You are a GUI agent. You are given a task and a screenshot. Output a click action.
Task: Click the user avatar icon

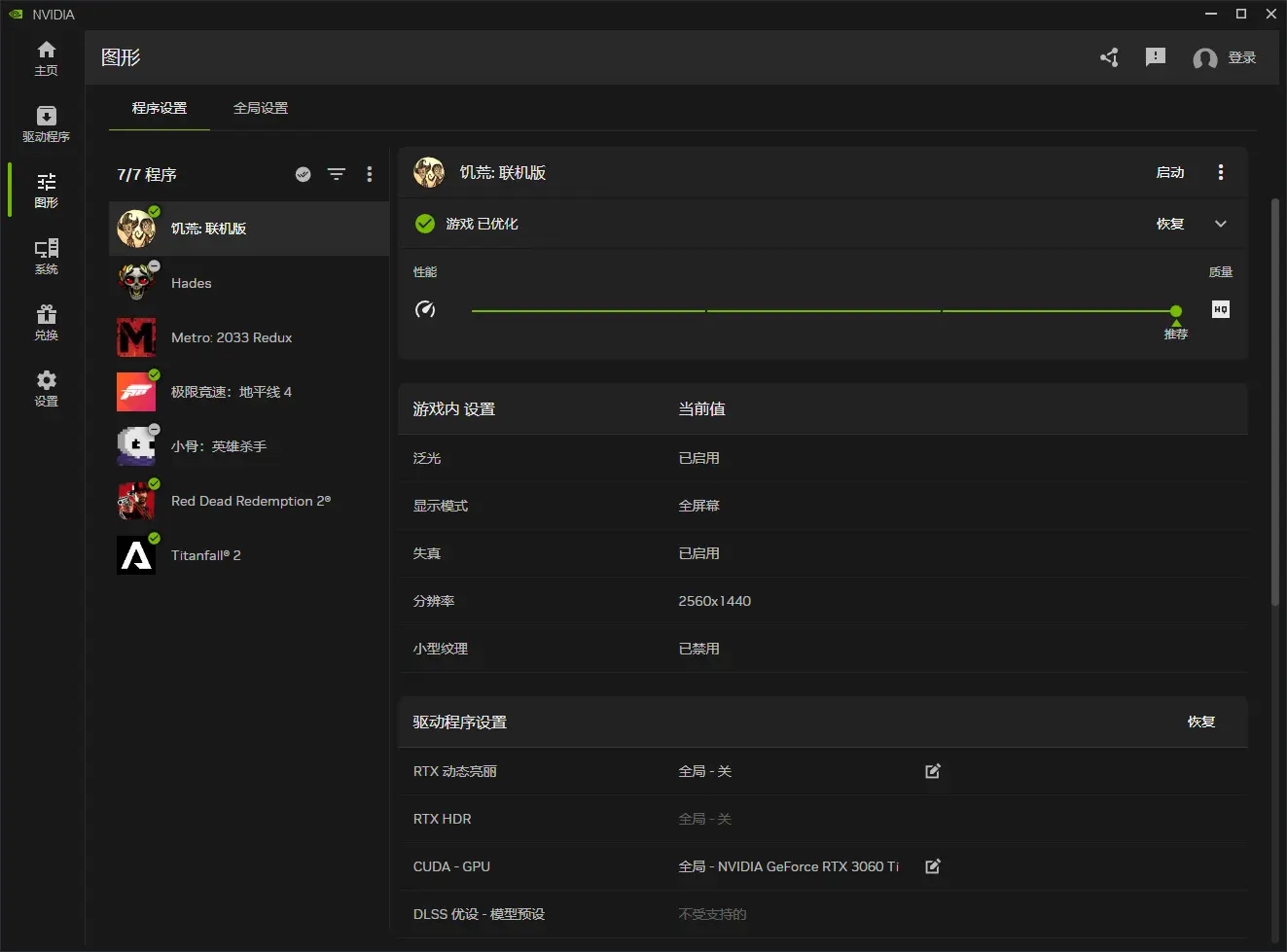(1205, 58)
